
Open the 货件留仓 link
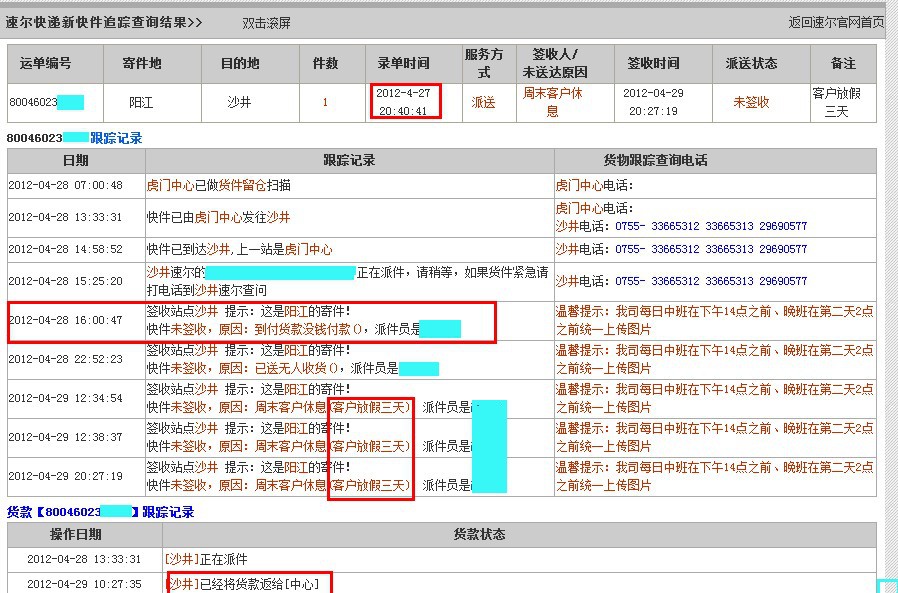[x=242, y=185]
